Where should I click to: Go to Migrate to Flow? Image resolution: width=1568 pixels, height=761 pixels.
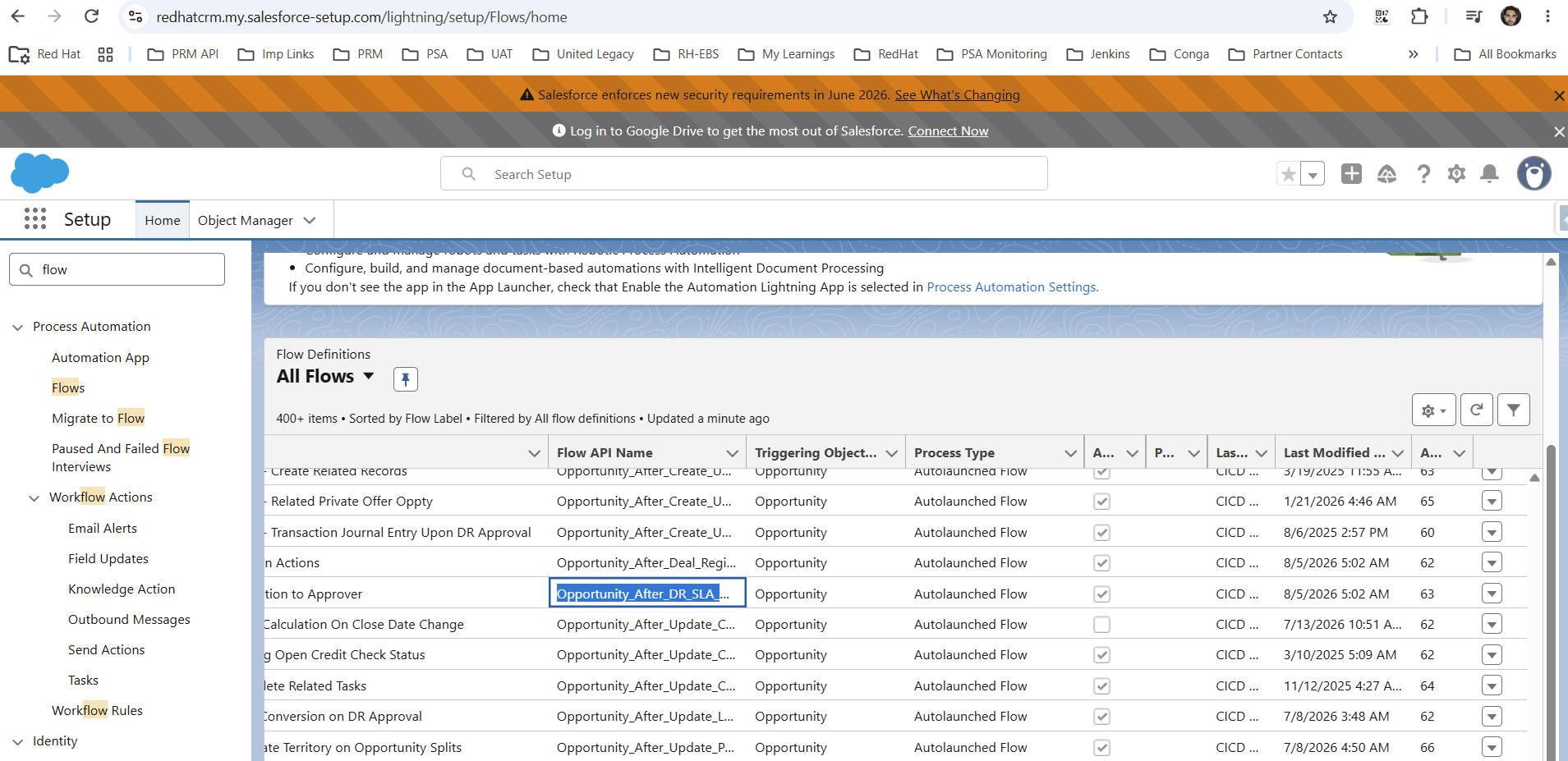pyautogui.click(x=98, y=418)
